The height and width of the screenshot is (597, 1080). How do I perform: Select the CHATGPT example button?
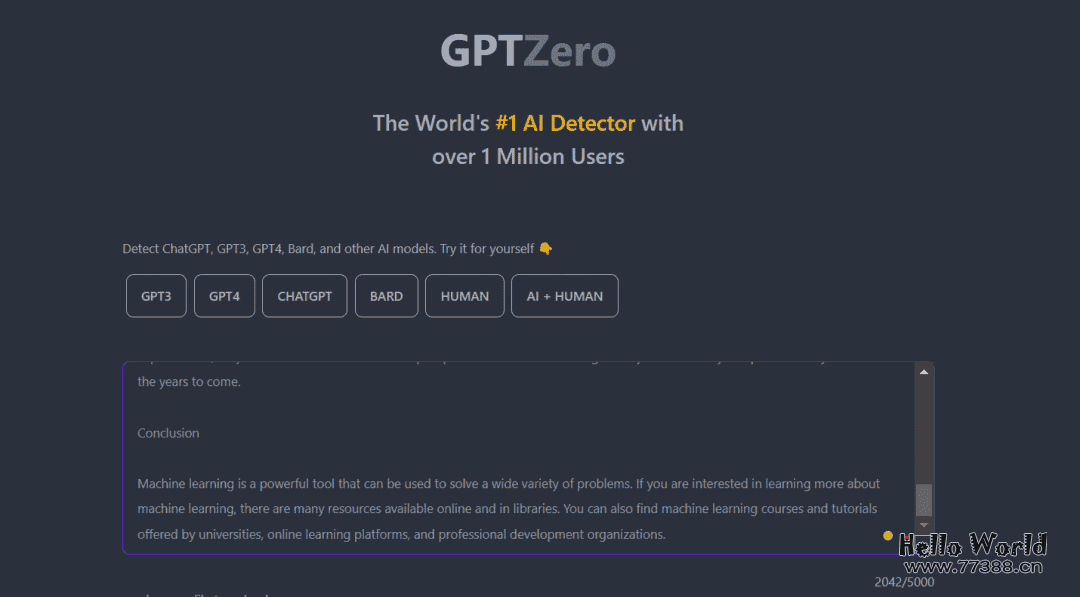(x=304, y=296)
